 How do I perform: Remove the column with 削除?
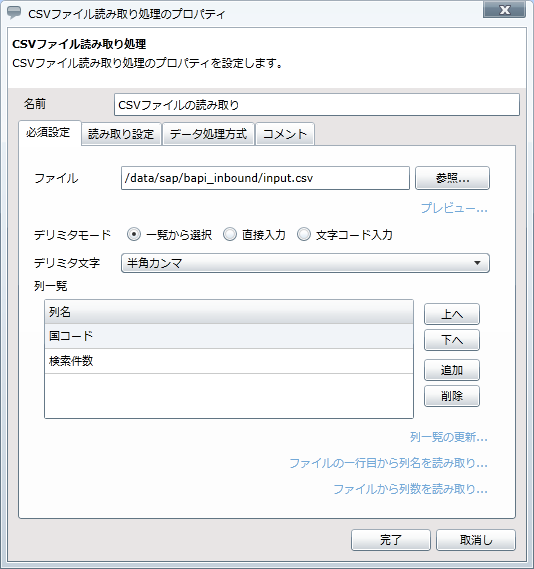452,396
